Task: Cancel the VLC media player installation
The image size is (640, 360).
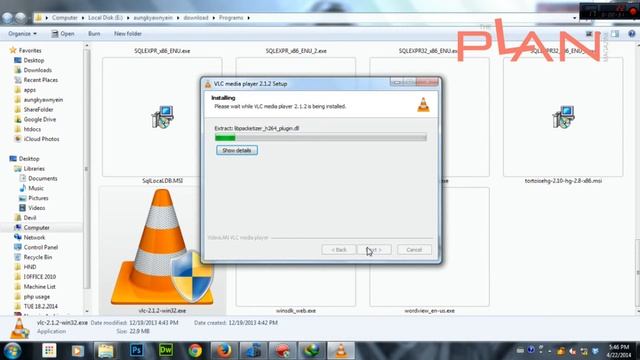Action: click(414, 249)
